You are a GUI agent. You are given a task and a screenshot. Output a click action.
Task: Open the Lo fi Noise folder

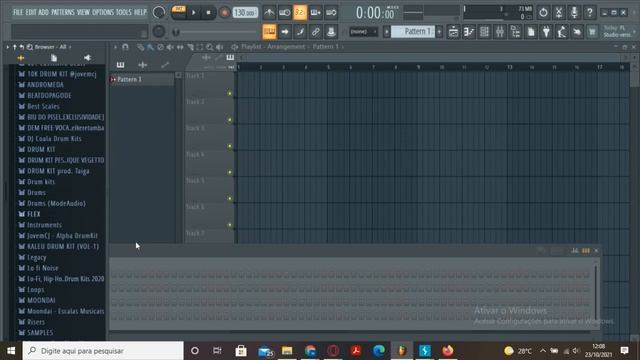42,268
